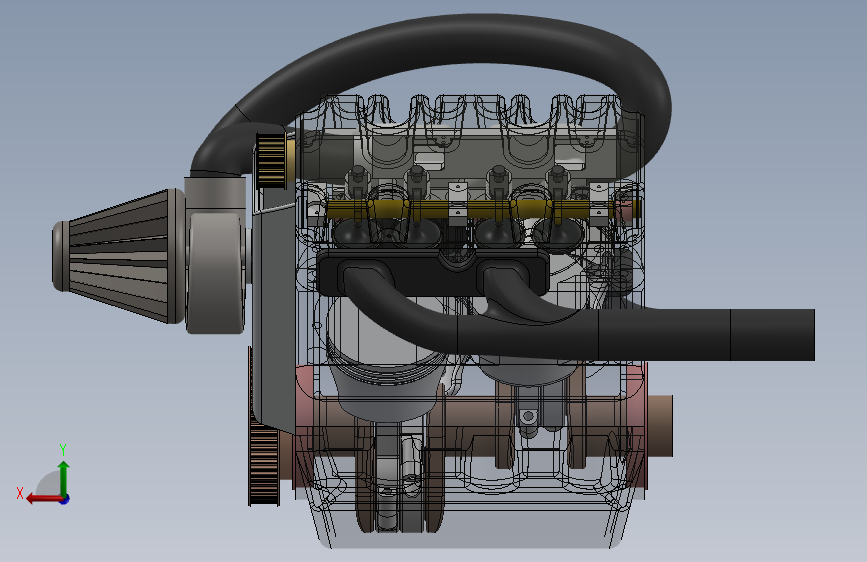Select the lower crankshaft timing pulley
Image resolution: width=867 pixels, height=562 pixels.
(264, 465)
